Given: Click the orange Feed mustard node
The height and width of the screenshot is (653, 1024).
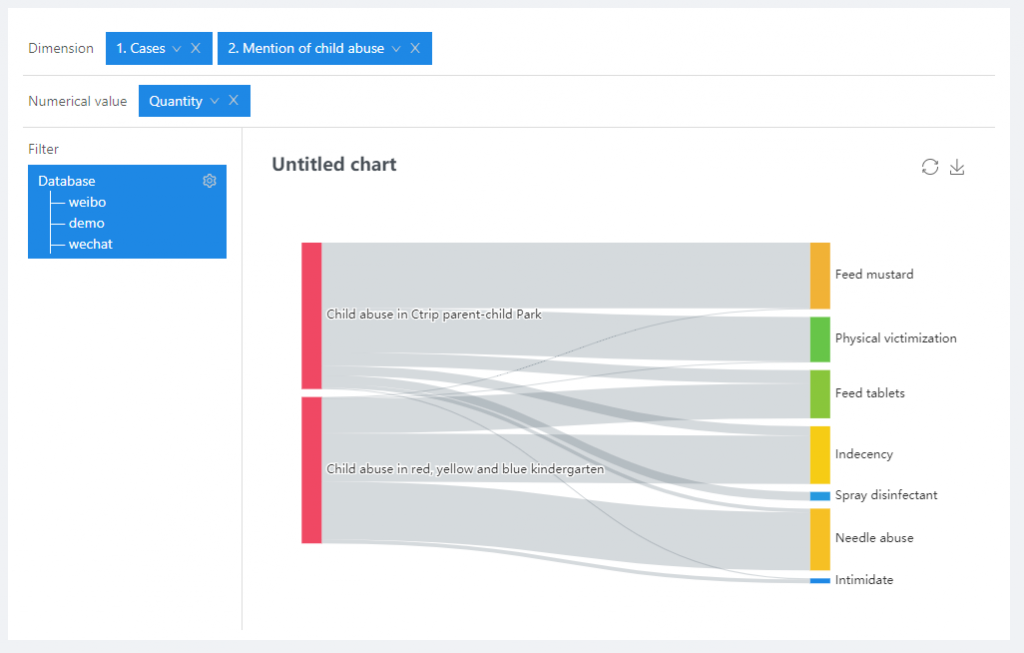Looking at the screenshot, I should click(x=820, y=275).
